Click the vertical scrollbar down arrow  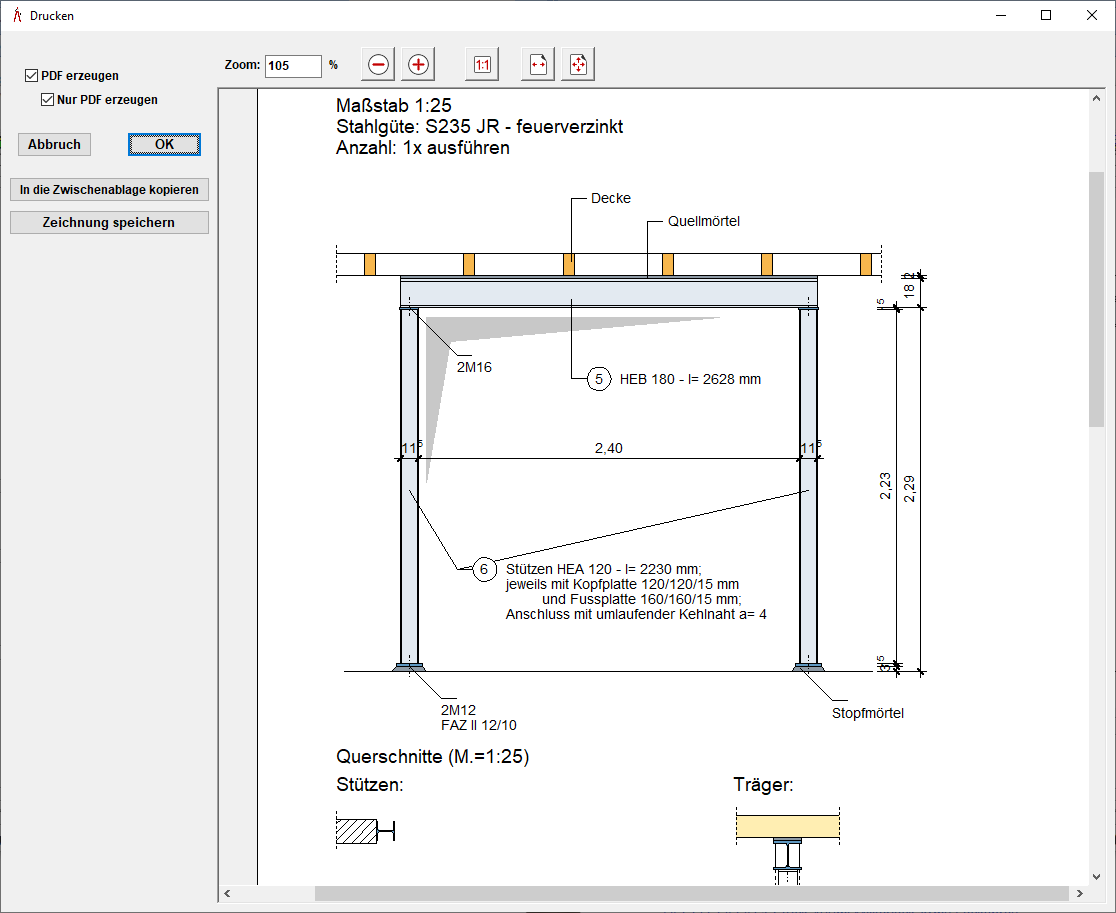[x=1096, y=875]
